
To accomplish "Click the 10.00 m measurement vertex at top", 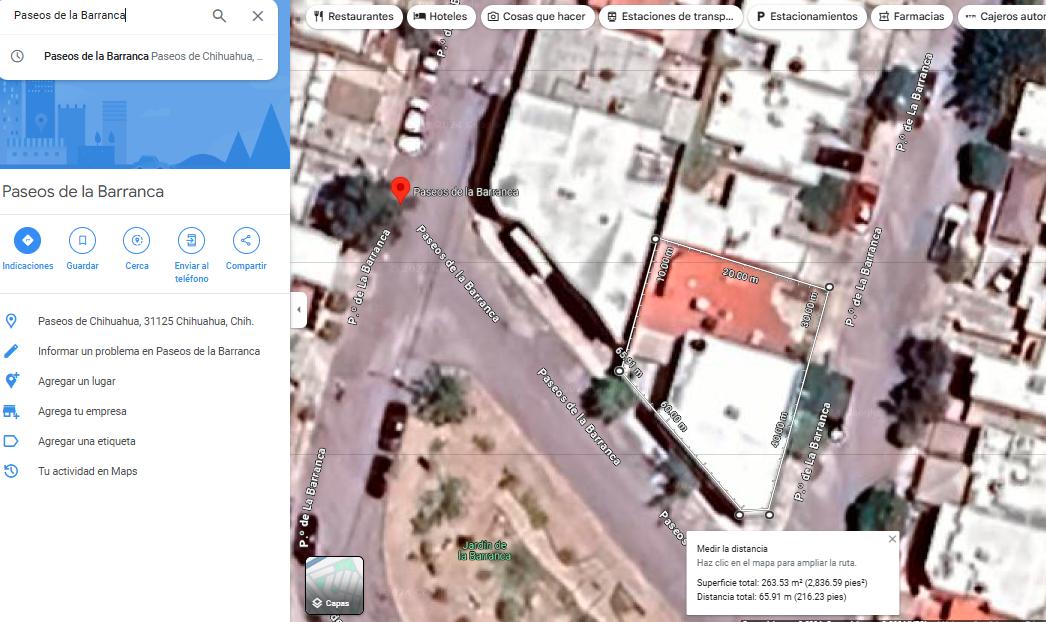I will tap(656, 239).
